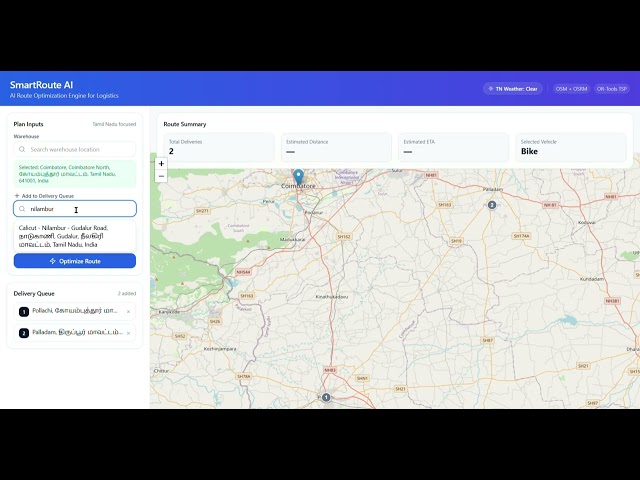The width and height of the screenshot is (640, 480).
Task: Remove Pollachi from the delivery queue
Action: [x=128, y=311]
